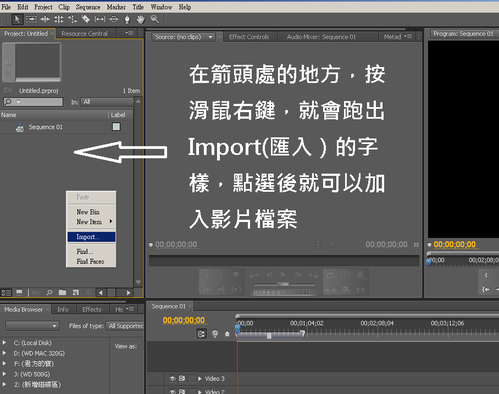This screenshot has height=394, width=499.
Task: Click Sequence 01 icon in Project list
Action: (x=20, y=127)
